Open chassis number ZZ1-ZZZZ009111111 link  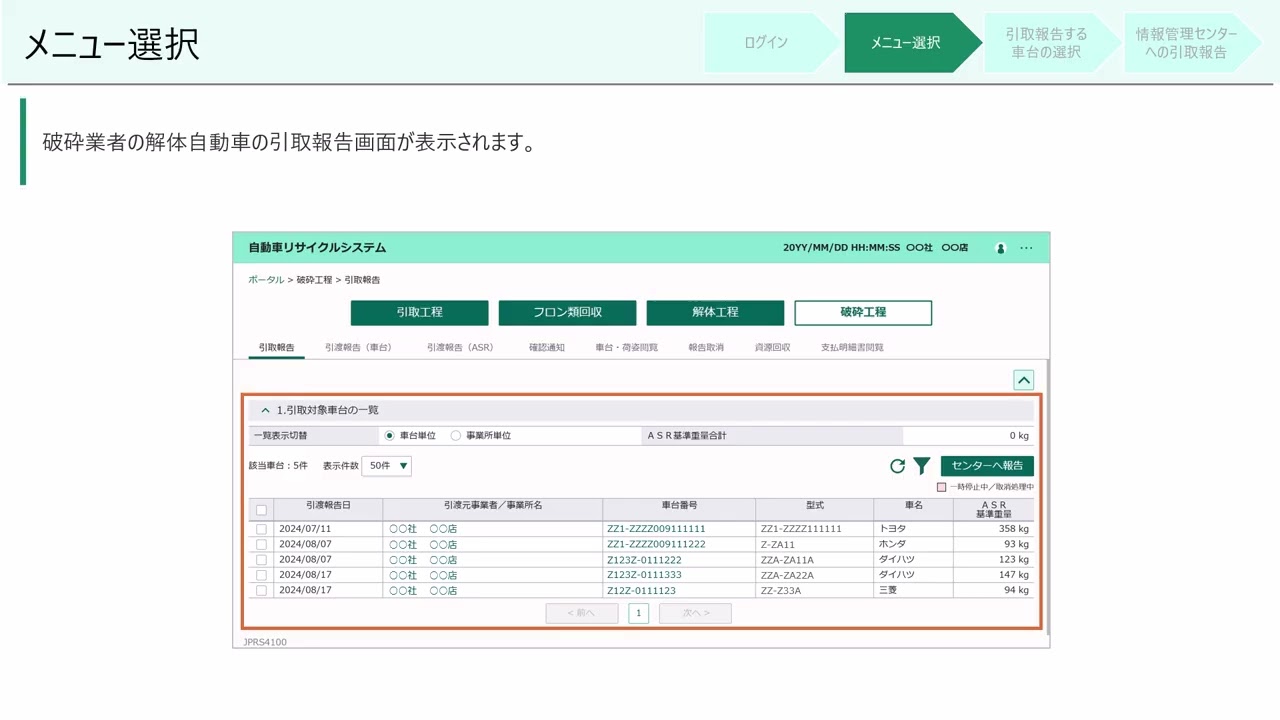tap(656, 529)
